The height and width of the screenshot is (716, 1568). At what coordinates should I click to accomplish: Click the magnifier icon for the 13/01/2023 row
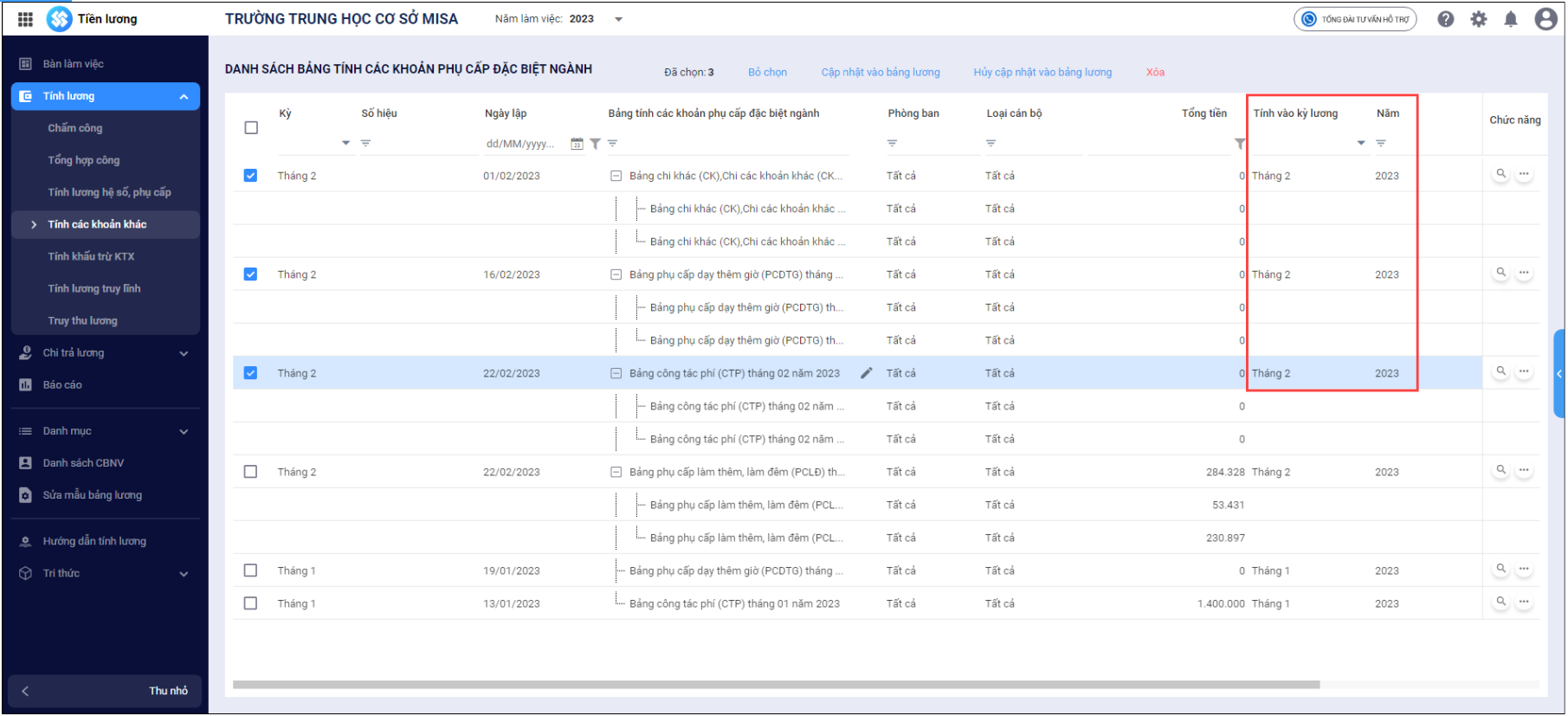(1501, 602)
